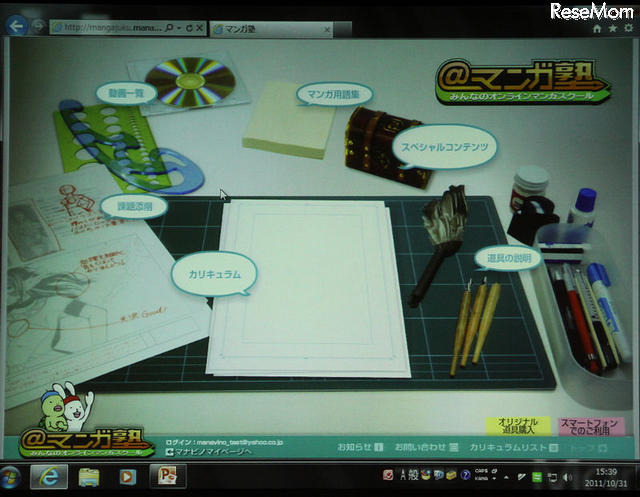Open the 動画一覧 speech bubble

pos(127,94)
